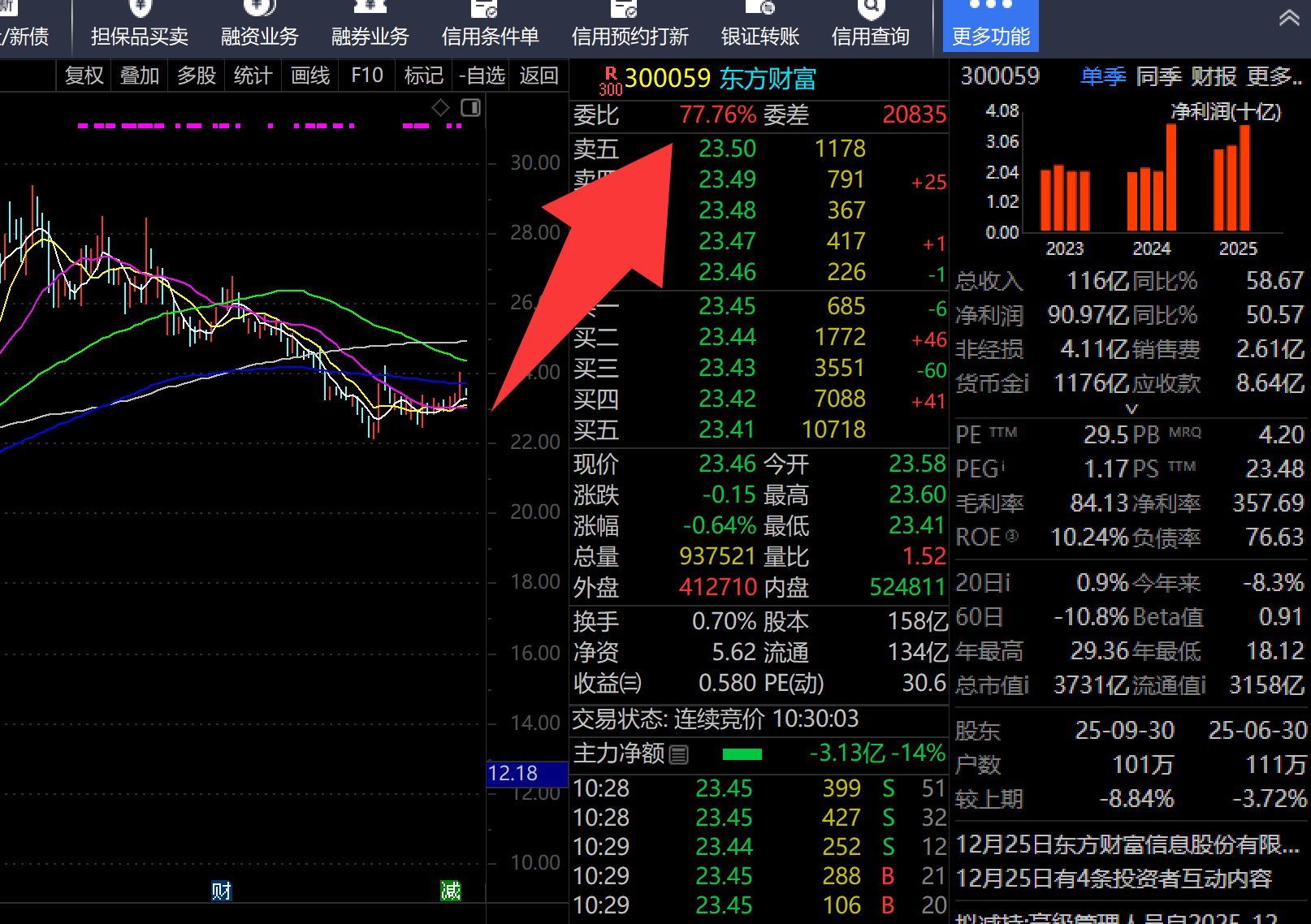Select the 多股 multi-stock view

(197, 76)
